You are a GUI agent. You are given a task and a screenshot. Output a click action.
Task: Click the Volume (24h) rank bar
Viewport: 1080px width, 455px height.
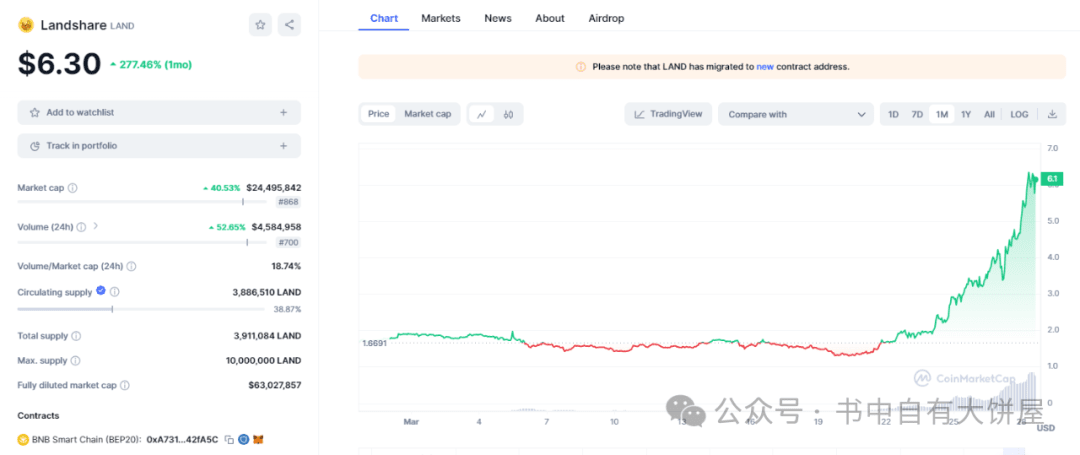[x=142, y=242]
